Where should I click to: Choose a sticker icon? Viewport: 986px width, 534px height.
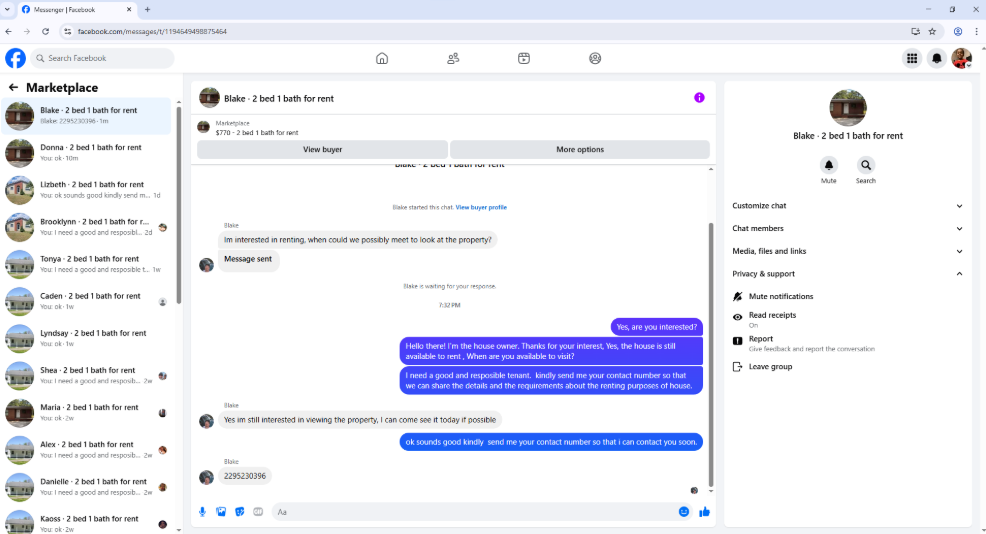(x=240, y=512)
